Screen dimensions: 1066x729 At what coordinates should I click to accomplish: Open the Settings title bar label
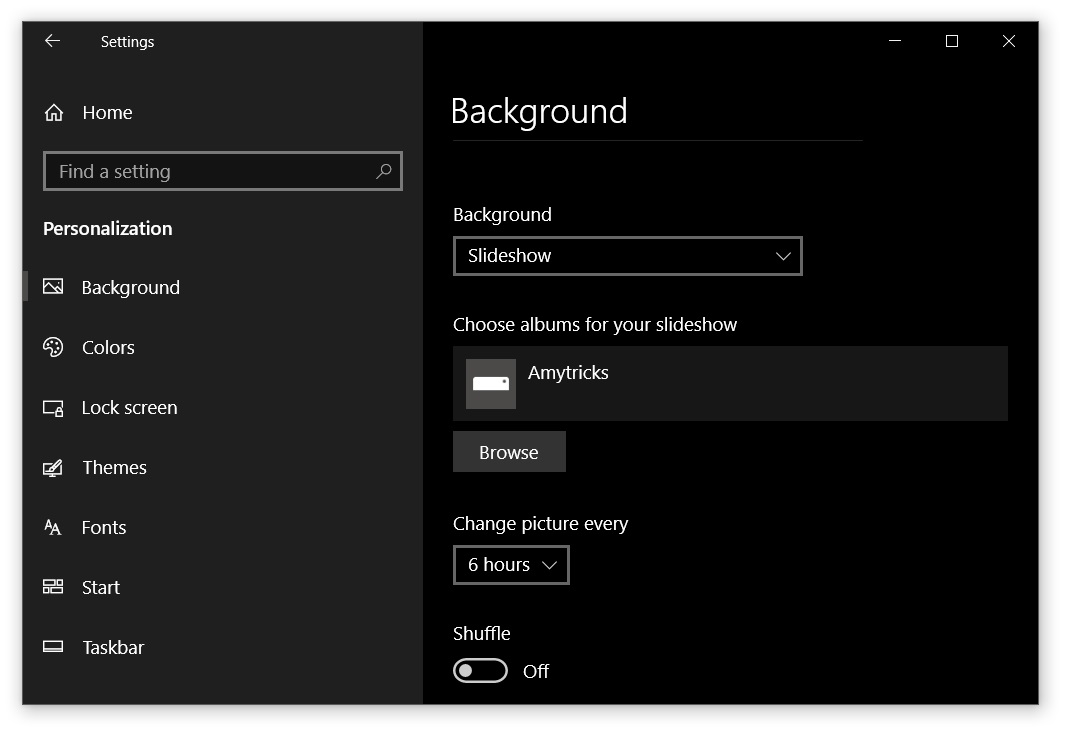pos(128,41)
